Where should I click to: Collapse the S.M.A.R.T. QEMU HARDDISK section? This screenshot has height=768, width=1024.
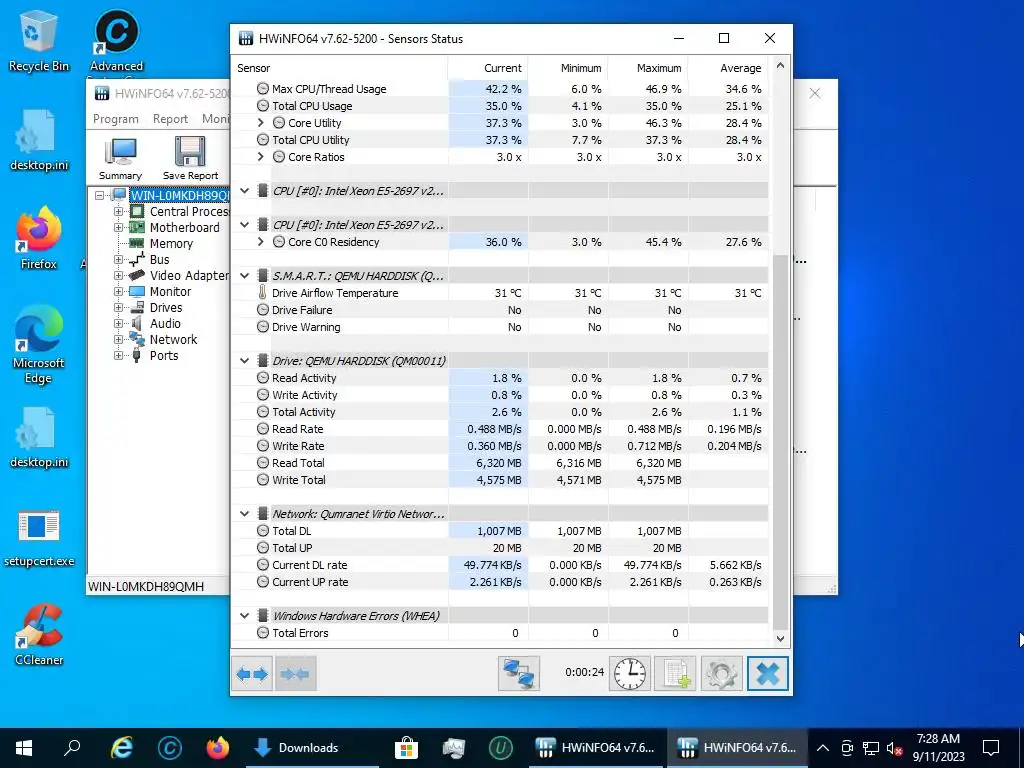click(244, 276)
